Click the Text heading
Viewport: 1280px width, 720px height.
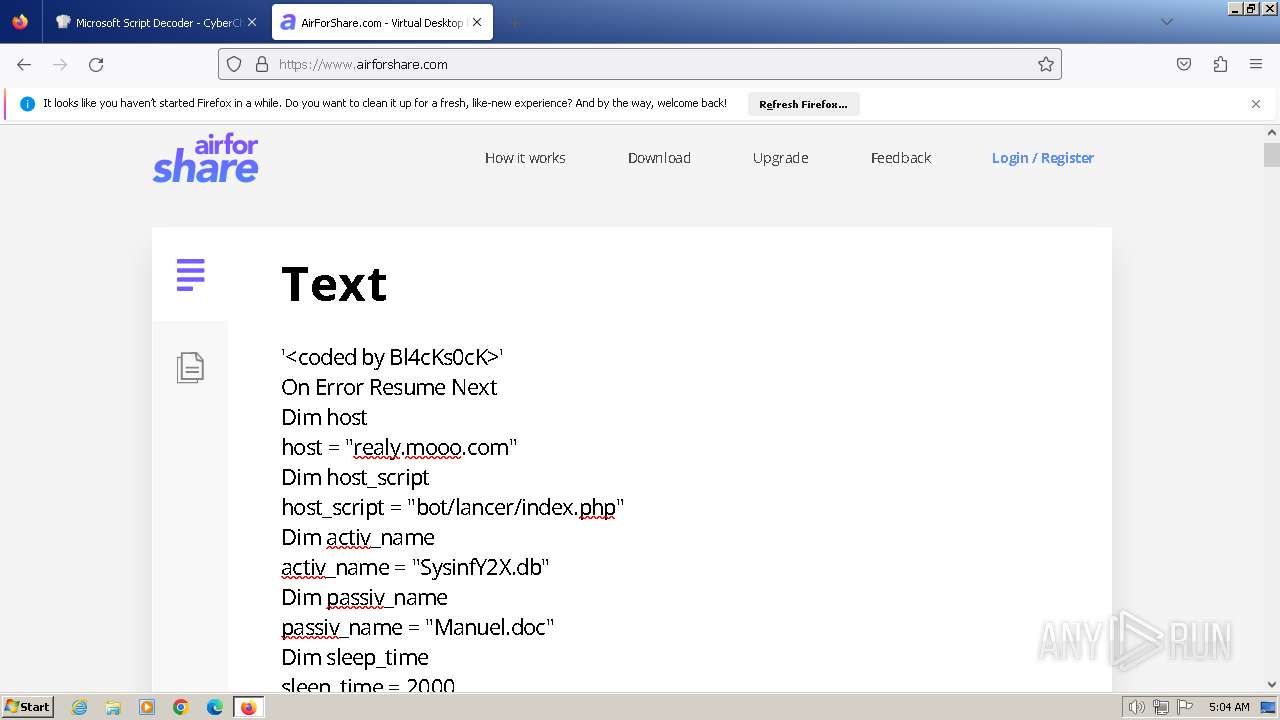pos(334,284)
